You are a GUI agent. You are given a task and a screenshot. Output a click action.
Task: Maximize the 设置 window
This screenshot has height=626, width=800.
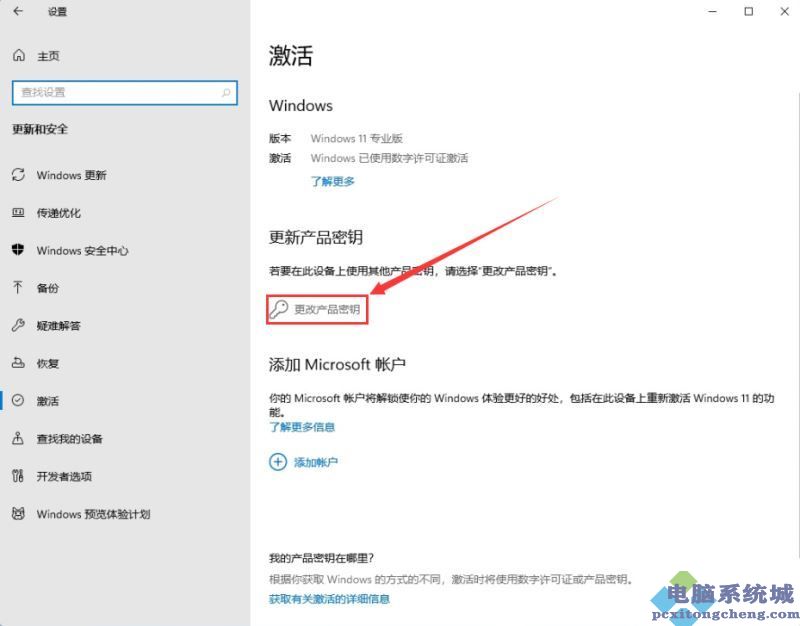[x=748, y=11]
